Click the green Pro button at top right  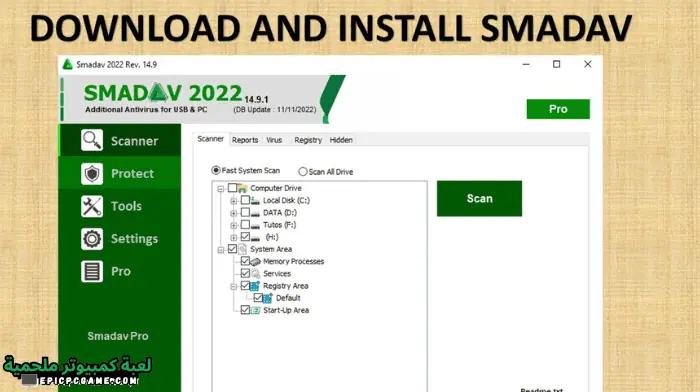pos(558,109)
